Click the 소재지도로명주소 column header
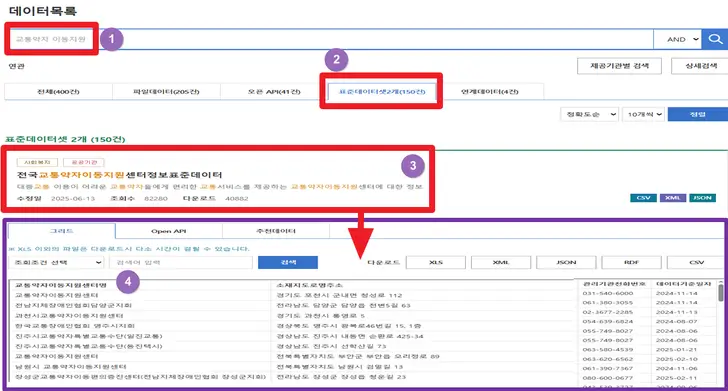 309,285
